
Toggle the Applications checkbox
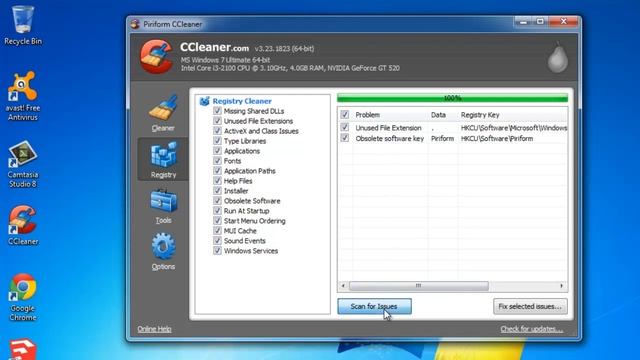tap(217, 151)
